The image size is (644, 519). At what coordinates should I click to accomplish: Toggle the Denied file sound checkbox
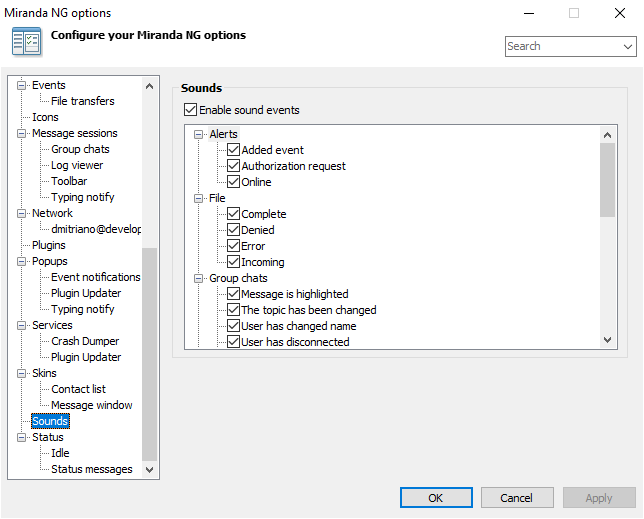tap(233, 230)
